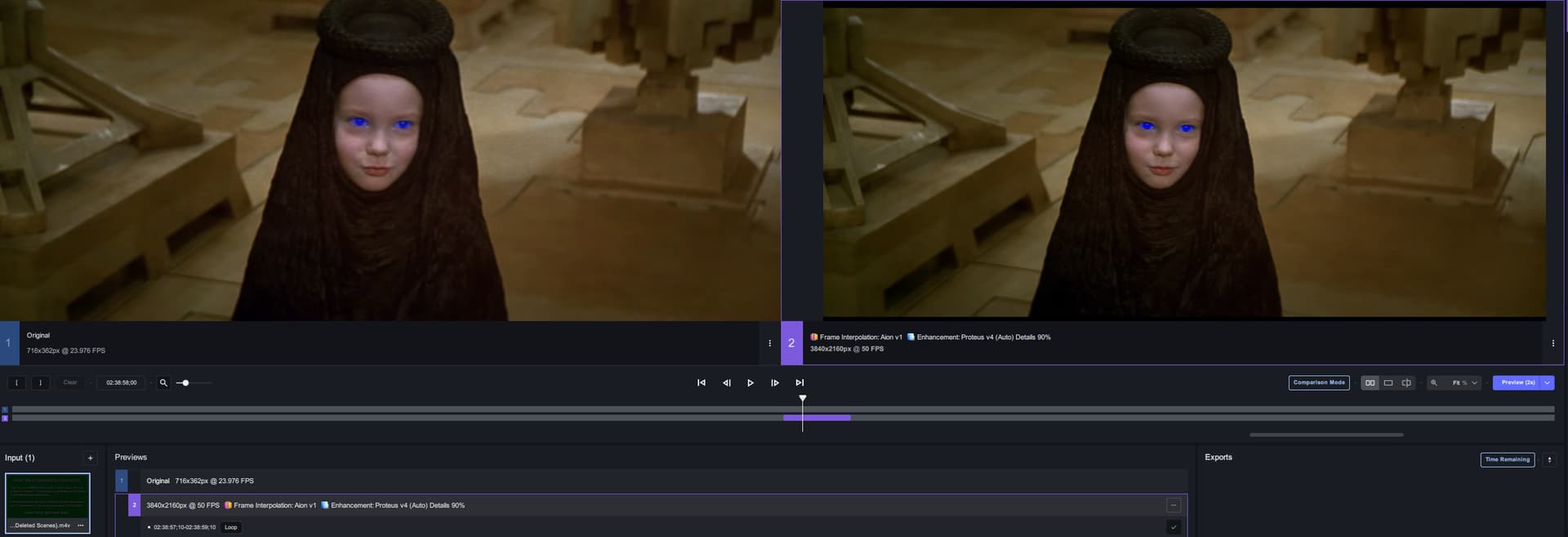Open more options for the input video
Screen dimensions: 1568x537
click(81, 526)
